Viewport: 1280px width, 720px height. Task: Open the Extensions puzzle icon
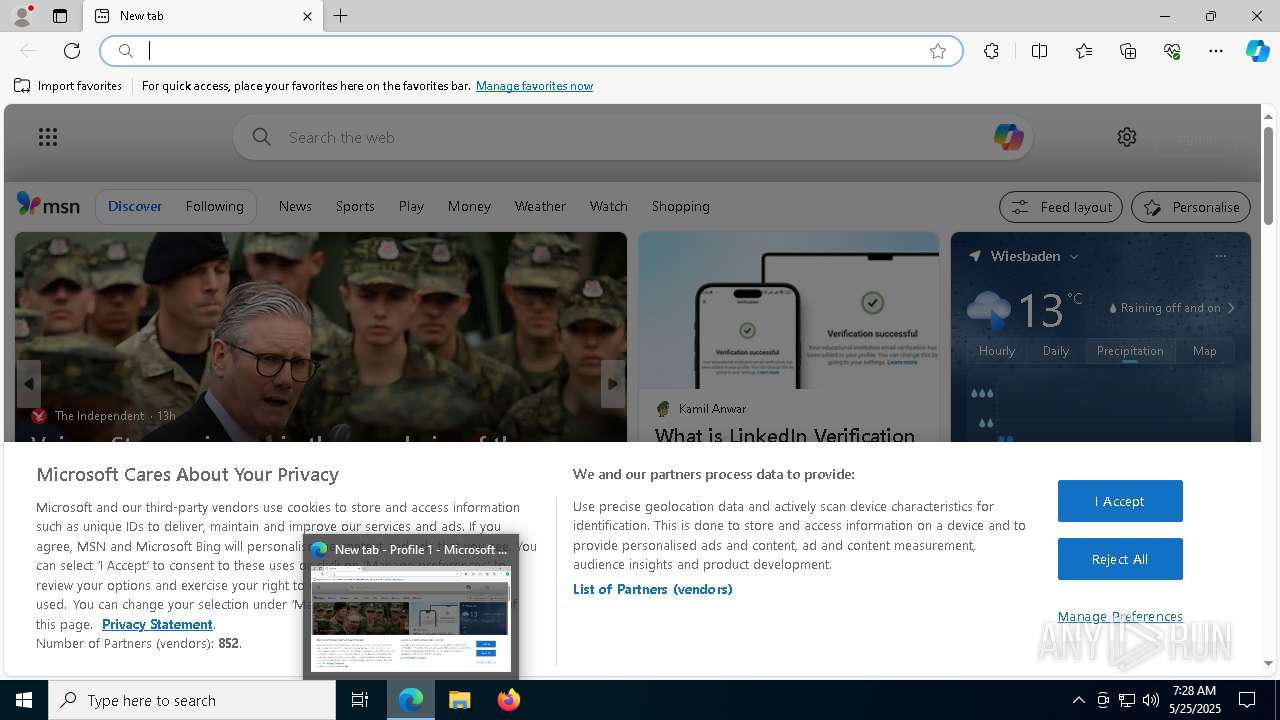(991, 51)
